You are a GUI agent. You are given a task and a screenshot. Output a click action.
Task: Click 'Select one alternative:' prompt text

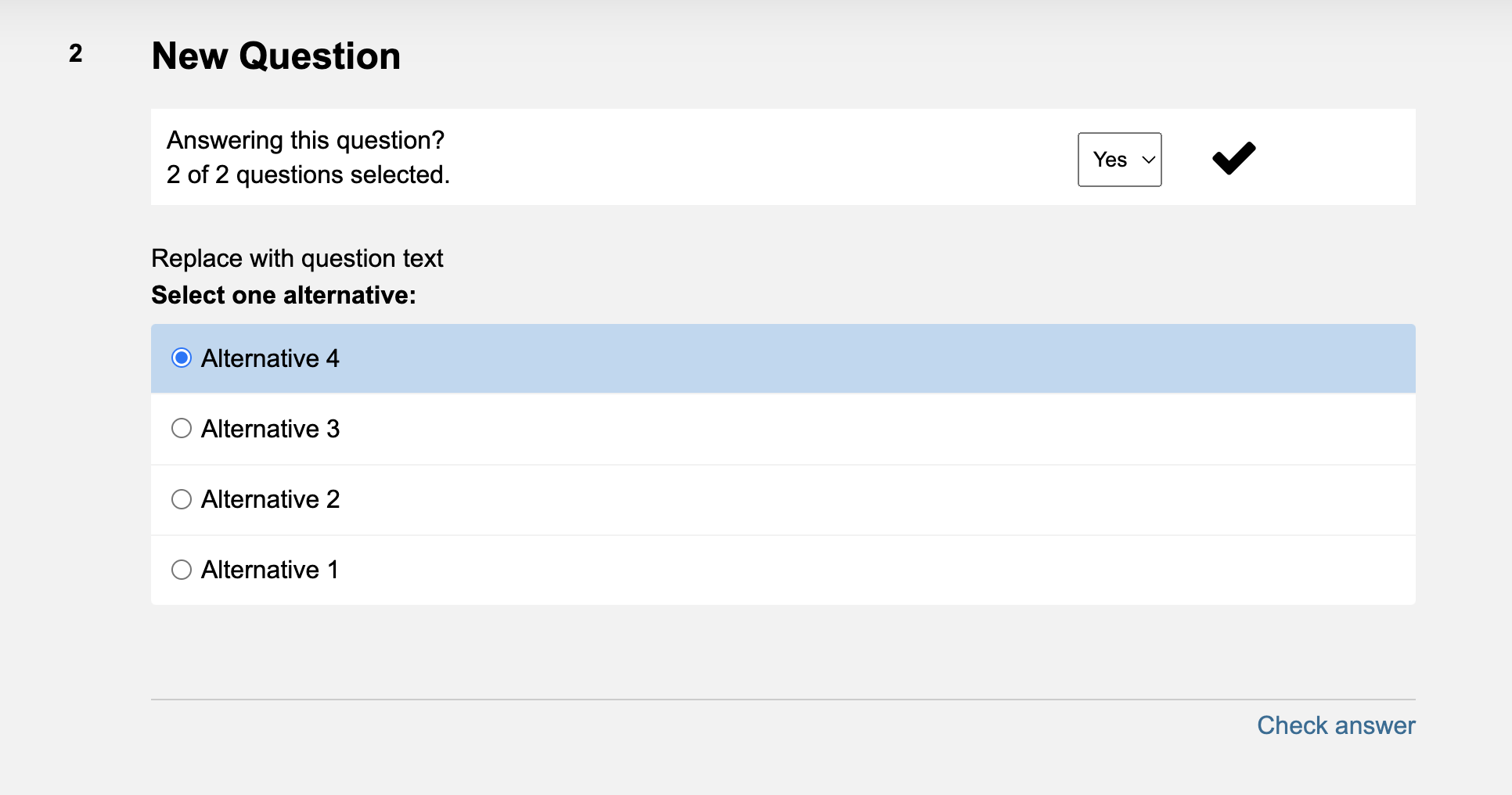click(284, 295)
